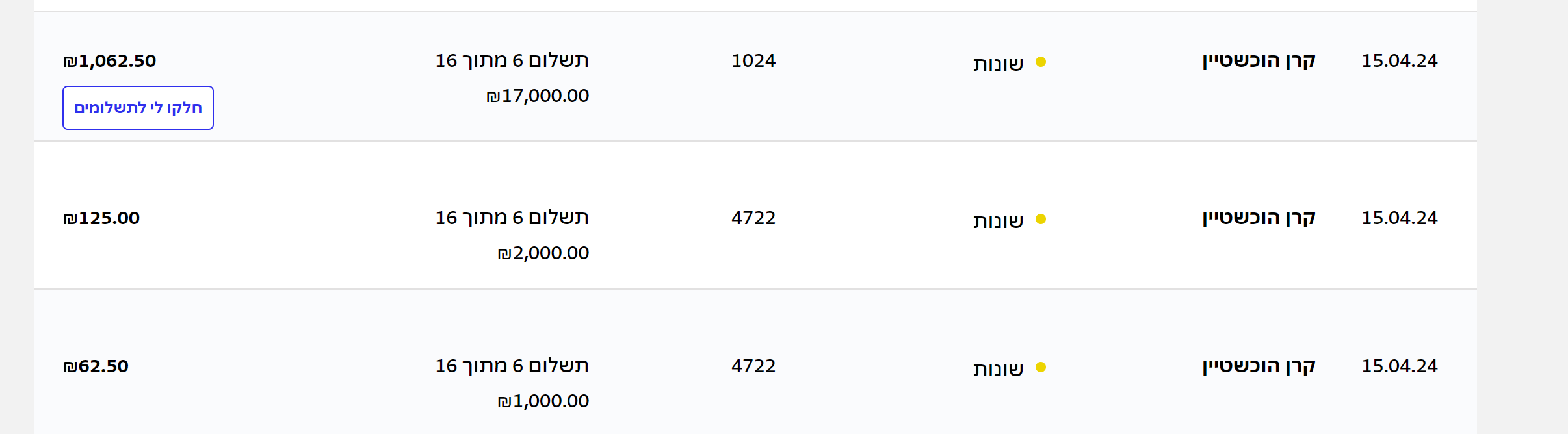Open merchant קרן הוכשטיין in ₪62.50 row
Viewport: 1568px width, 434px height.
(x=1259, y=366)
